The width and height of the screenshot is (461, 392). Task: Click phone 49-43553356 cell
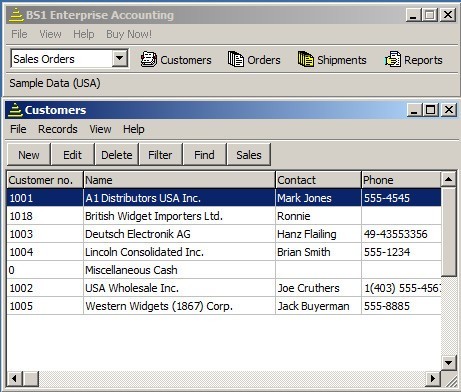point(401,234)
